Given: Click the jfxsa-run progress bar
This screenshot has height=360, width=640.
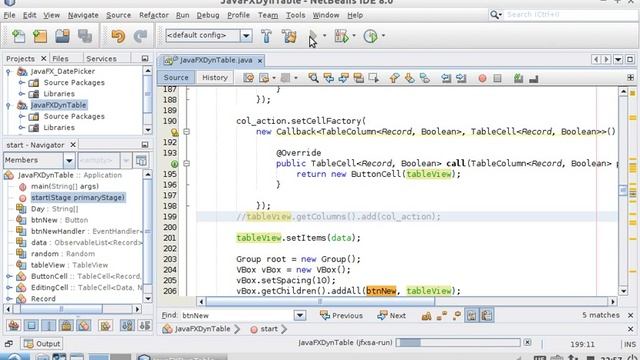Looking at the screenshot, I should click(458, 343).
